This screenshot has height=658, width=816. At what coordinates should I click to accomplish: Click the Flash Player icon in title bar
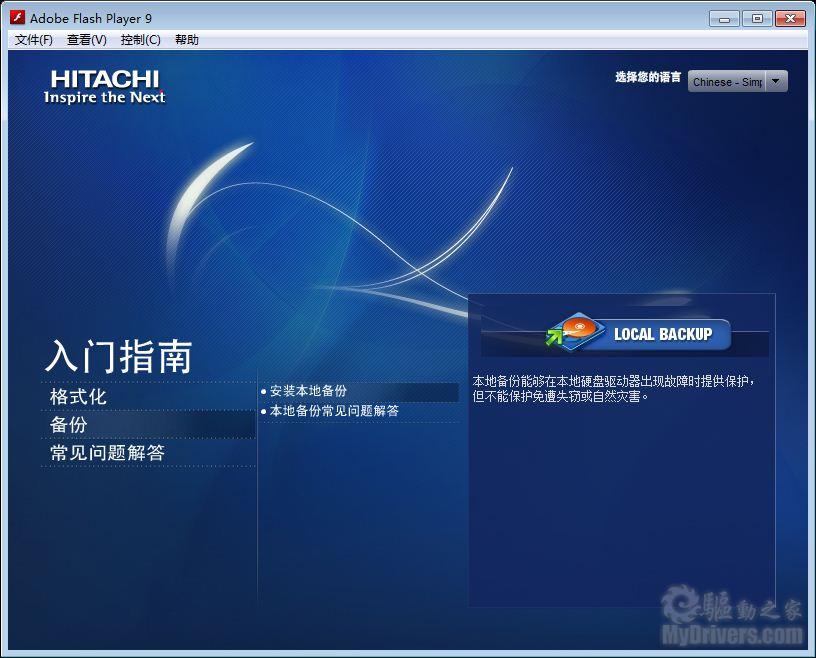pyautogui.click(x=17, y=18)
